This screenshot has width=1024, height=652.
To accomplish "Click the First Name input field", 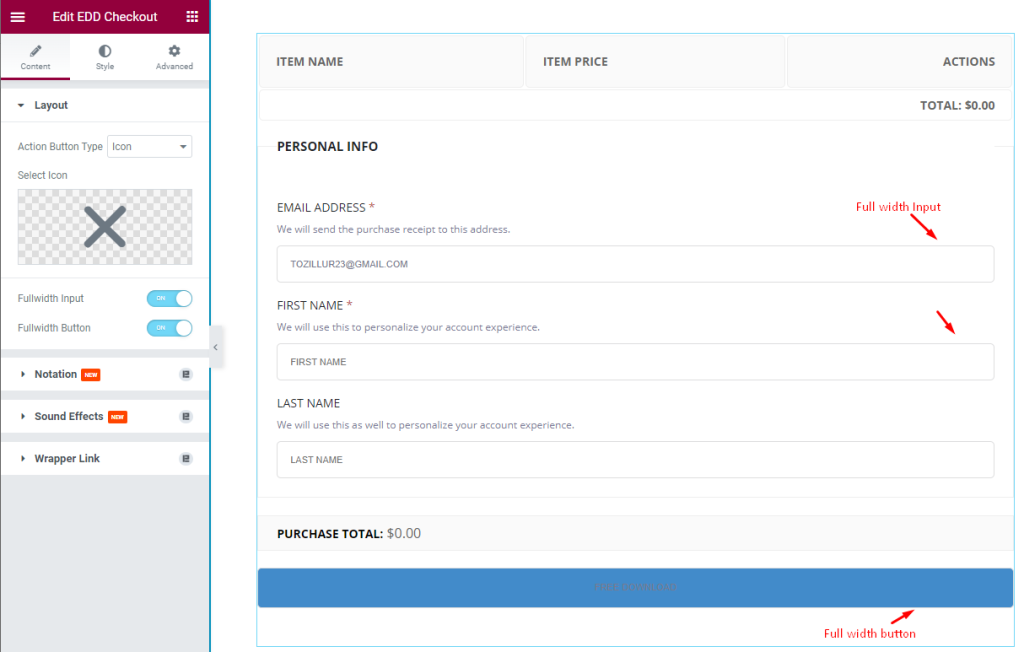I will [635, 362].
